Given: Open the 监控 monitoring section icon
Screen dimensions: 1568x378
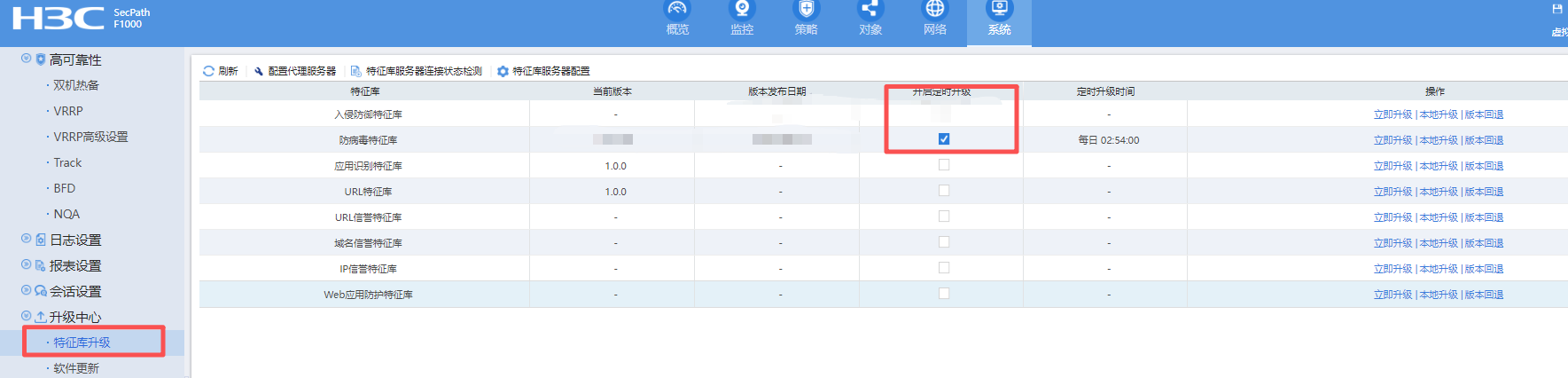Looking at the screenshot, I should [742, 10].
